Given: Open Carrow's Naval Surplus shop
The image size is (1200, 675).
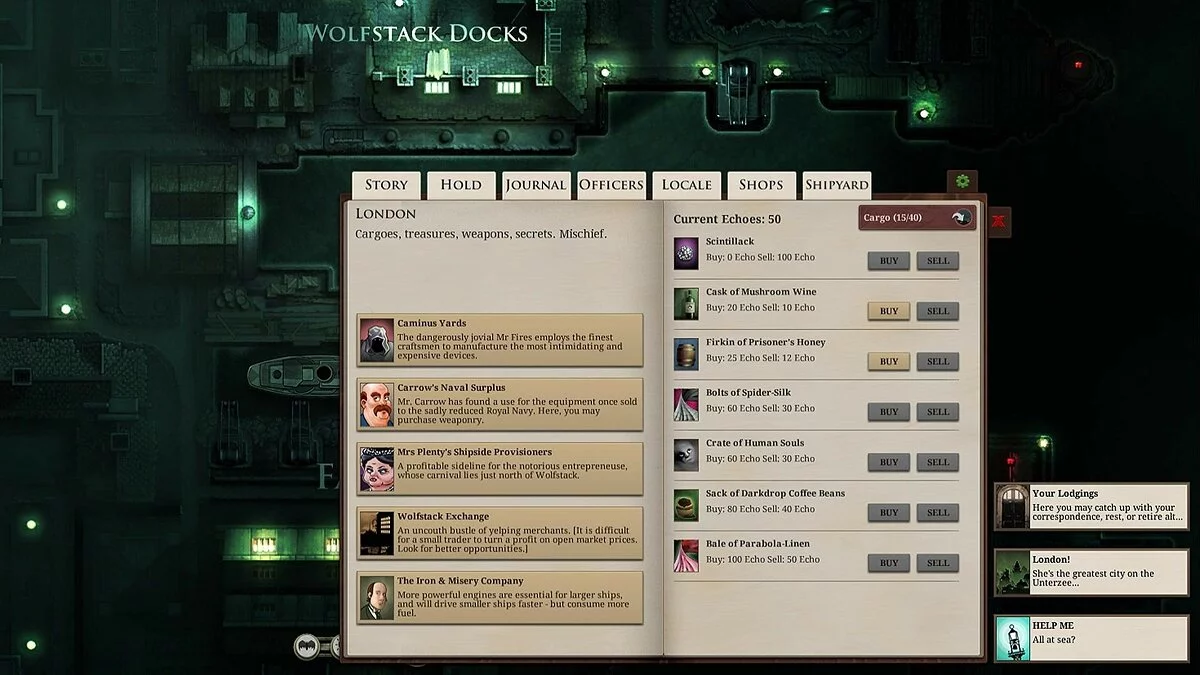Looking at the screenshot, I should pos(500,404).
